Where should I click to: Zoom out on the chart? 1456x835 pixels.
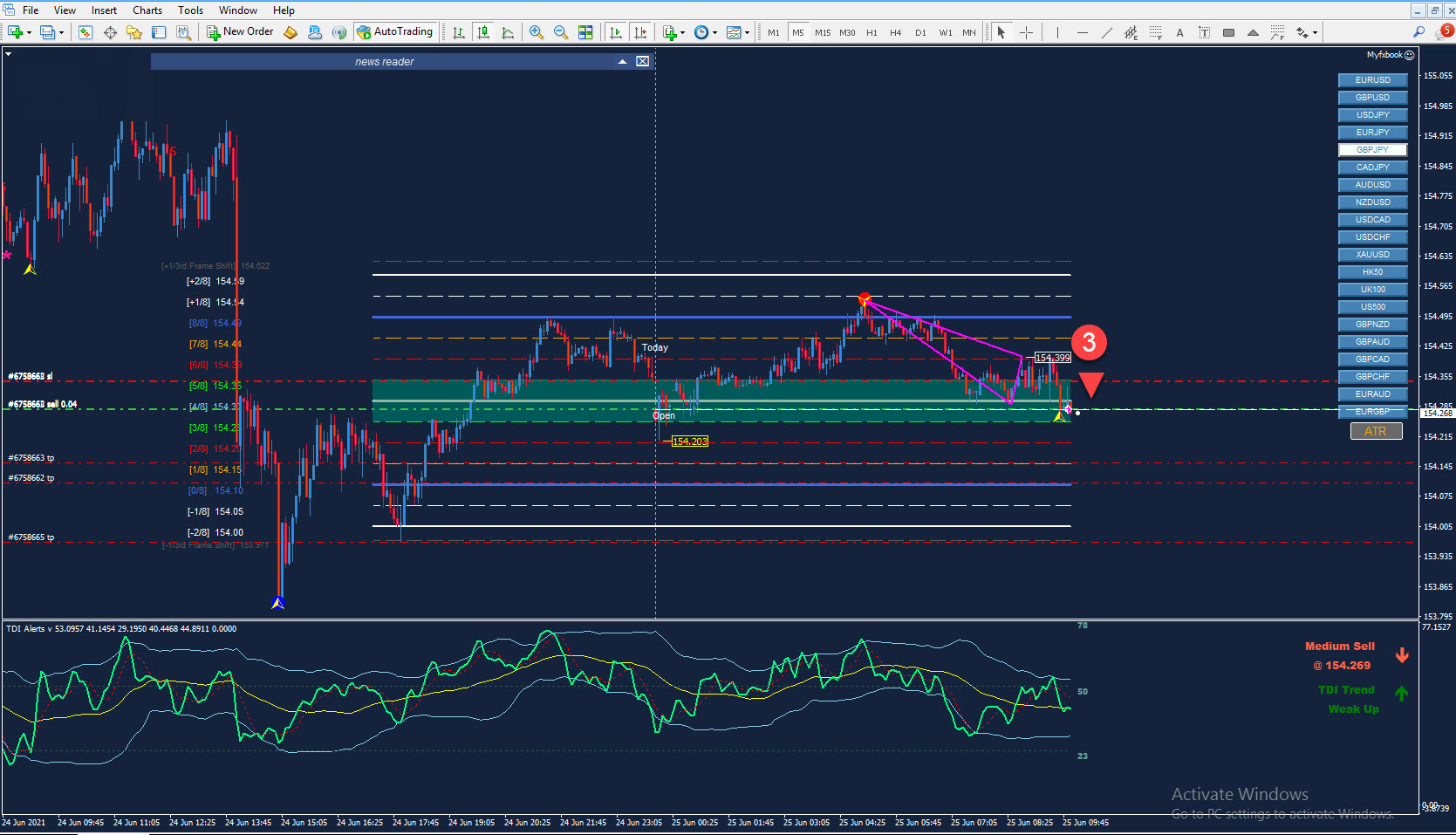(561, 32)
